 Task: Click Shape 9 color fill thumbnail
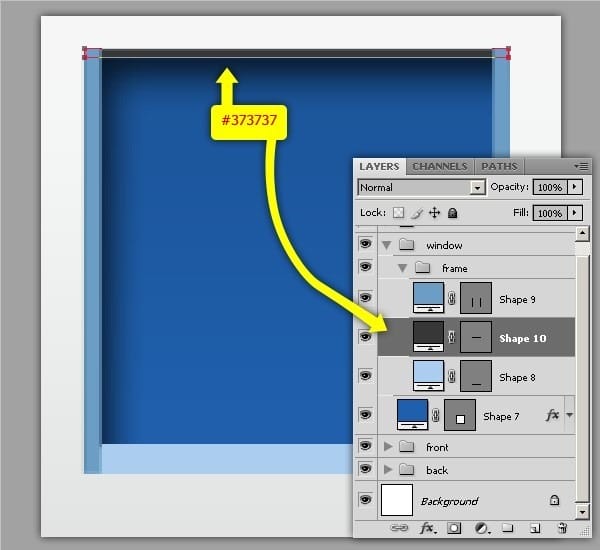pyautogui.click(x=429, y=298)
